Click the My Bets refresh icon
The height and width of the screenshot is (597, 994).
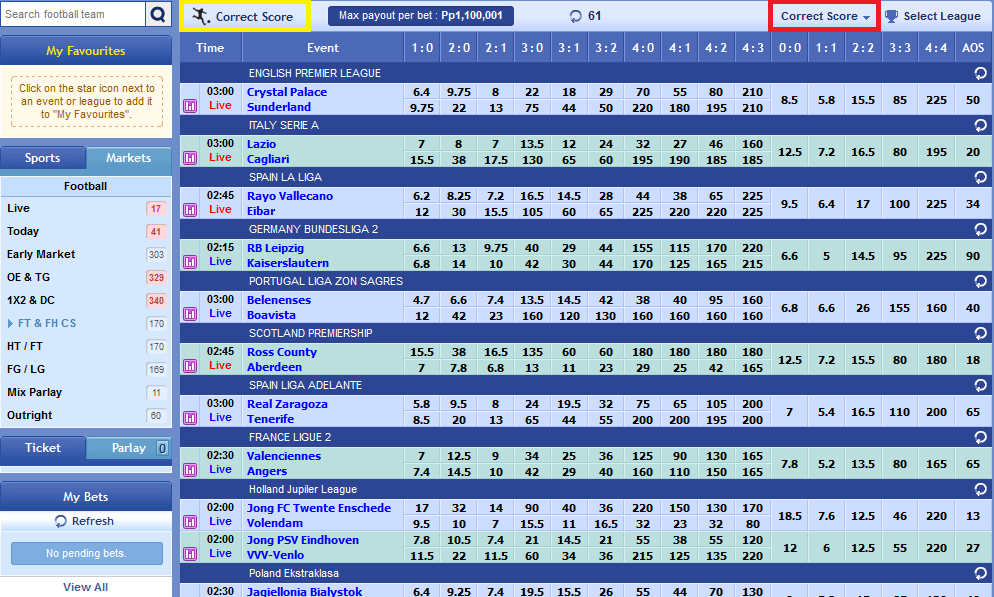click(x=61, y=522)
